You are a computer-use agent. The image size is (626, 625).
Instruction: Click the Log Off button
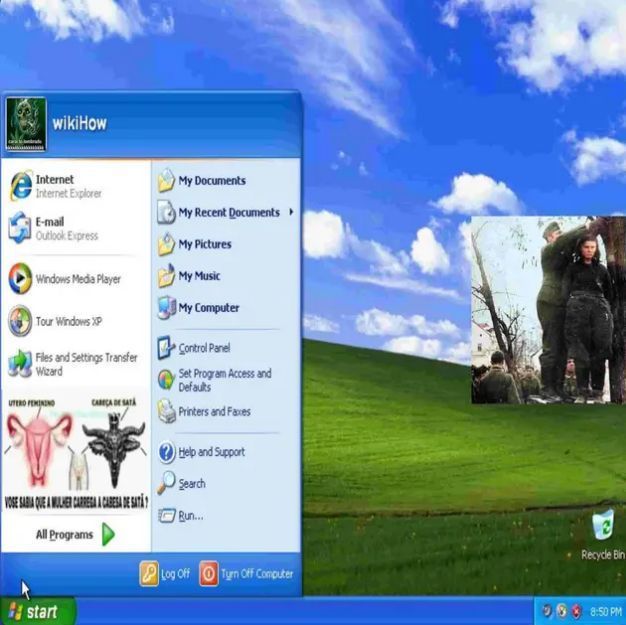pos(165,574)
